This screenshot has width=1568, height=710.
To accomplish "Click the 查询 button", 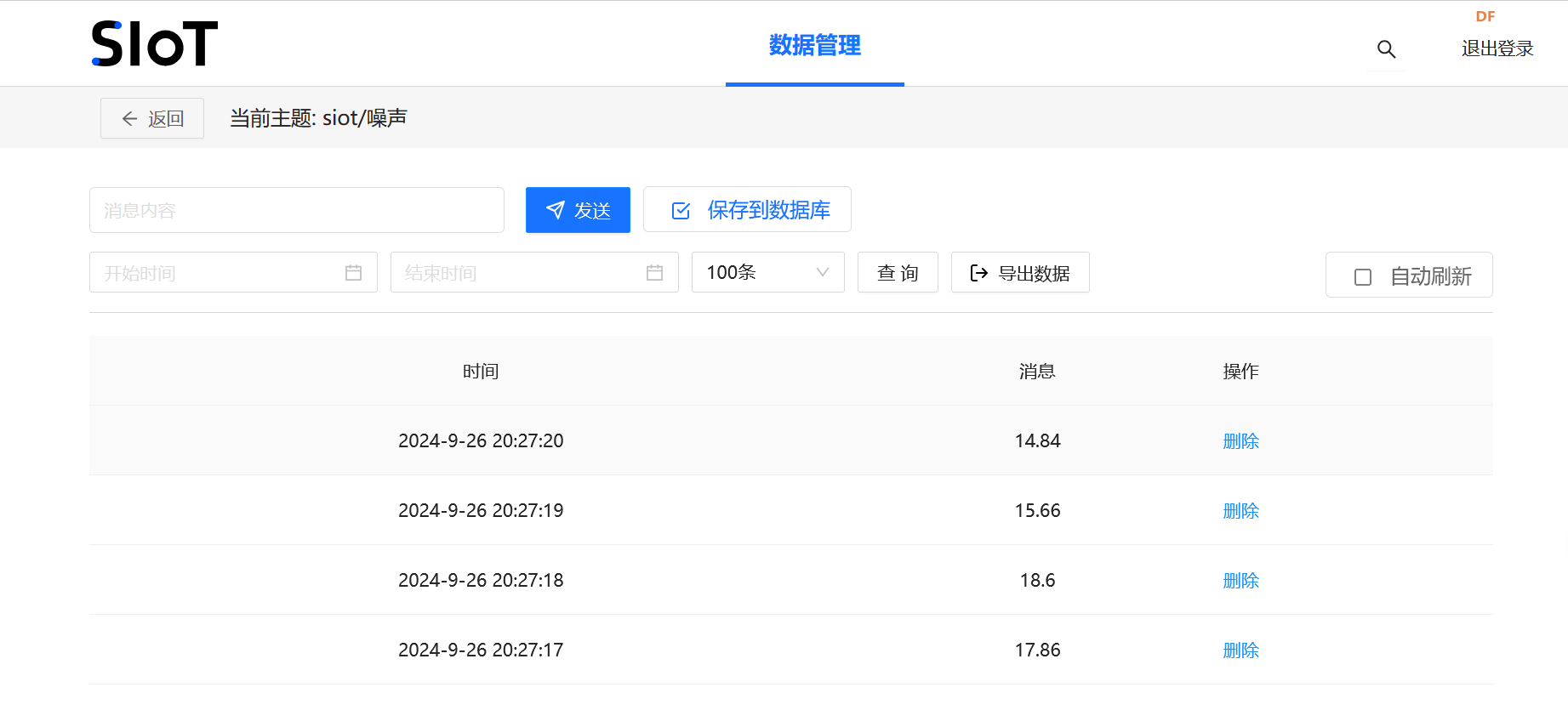I will click(x=898, y=272).
